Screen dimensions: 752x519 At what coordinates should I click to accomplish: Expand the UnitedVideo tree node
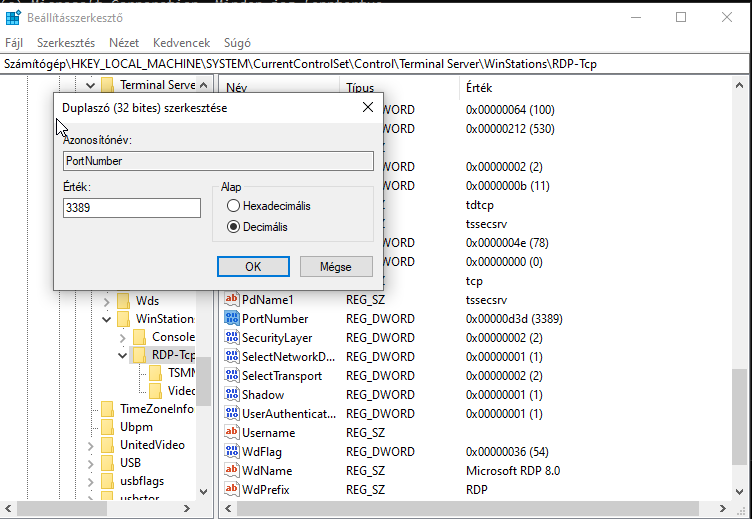(91, 445)
